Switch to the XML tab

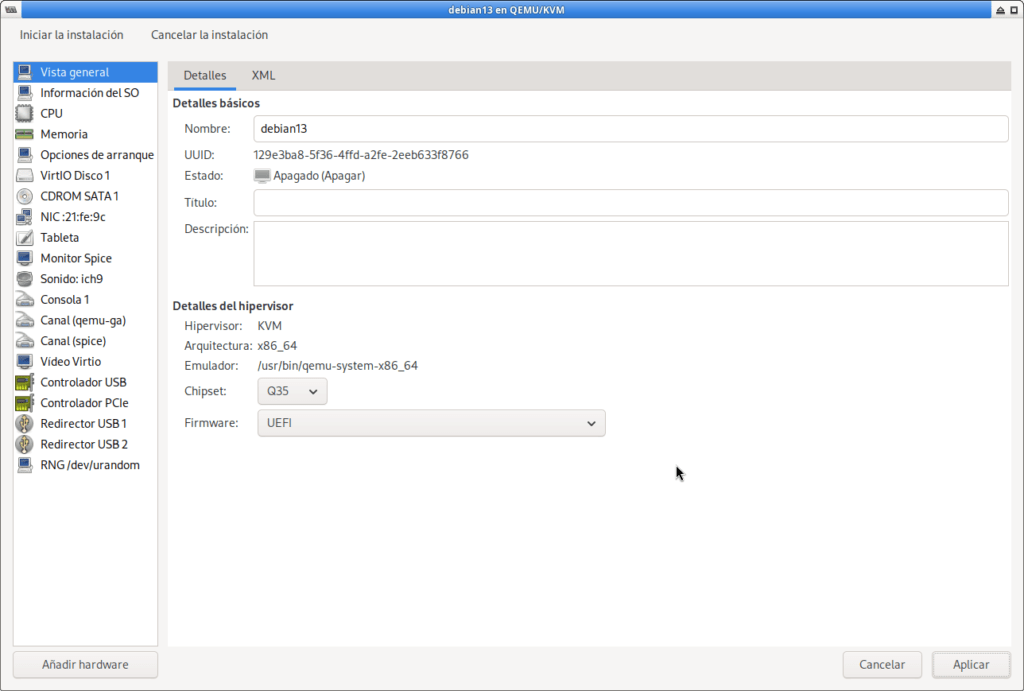click(x=263, y=76)
